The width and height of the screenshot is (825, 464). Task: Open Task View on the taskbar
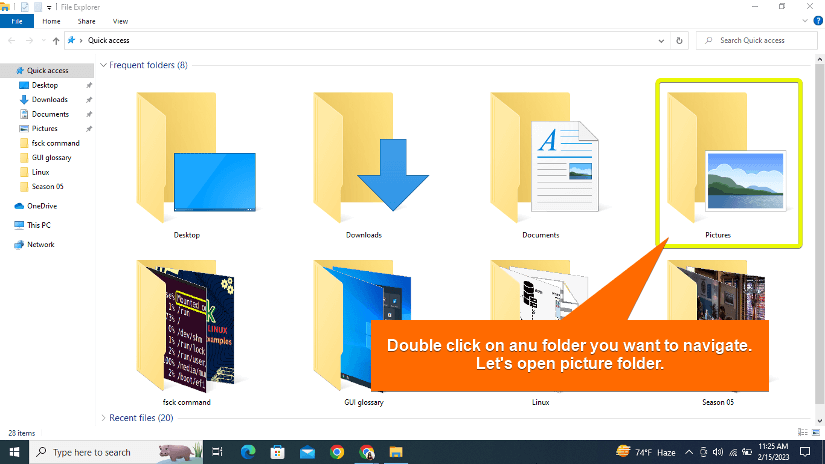[217, 452]
